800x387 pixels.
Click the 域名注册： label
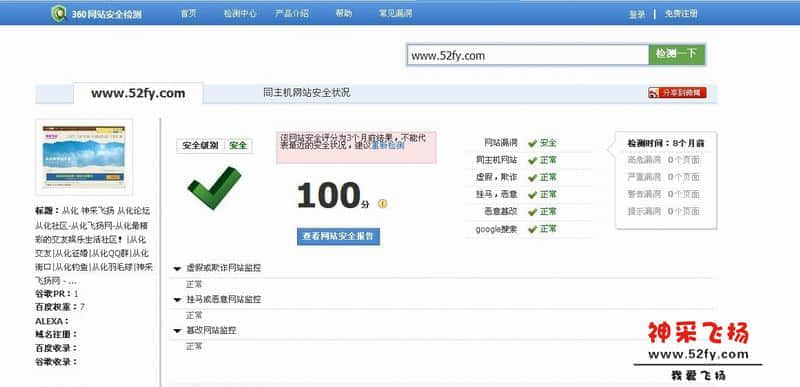[x=56, y=334]
